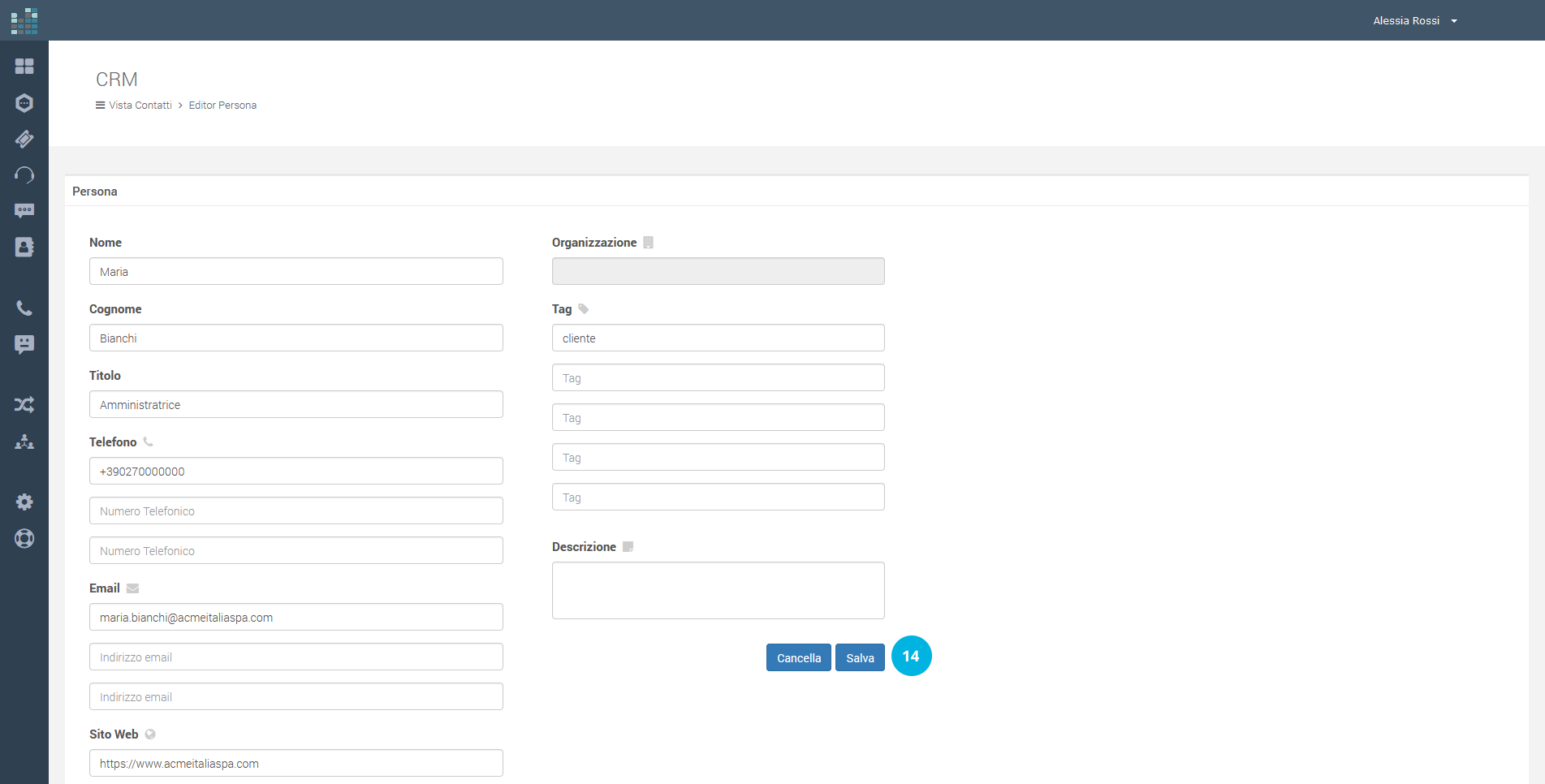
Task: Open the dashboard grid icon in the sidebar
Action: click(x=24, y=66)
